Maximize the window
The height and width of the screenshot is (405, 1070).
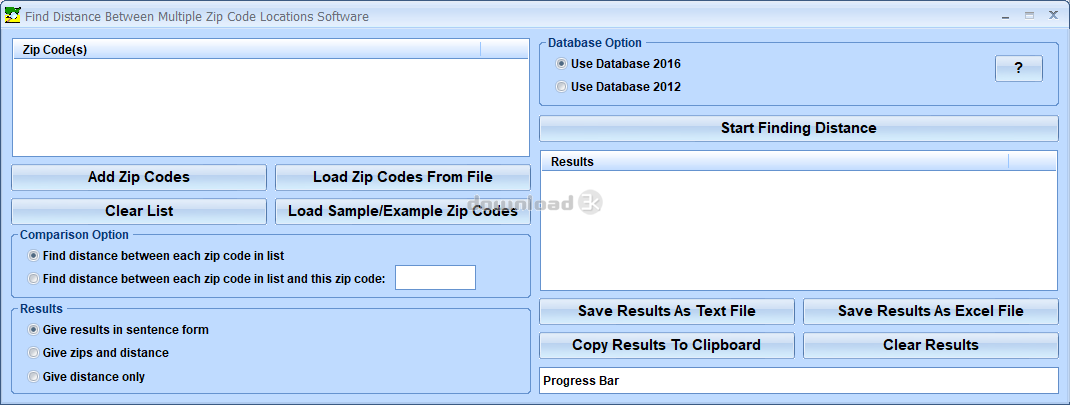point(1030,14)
